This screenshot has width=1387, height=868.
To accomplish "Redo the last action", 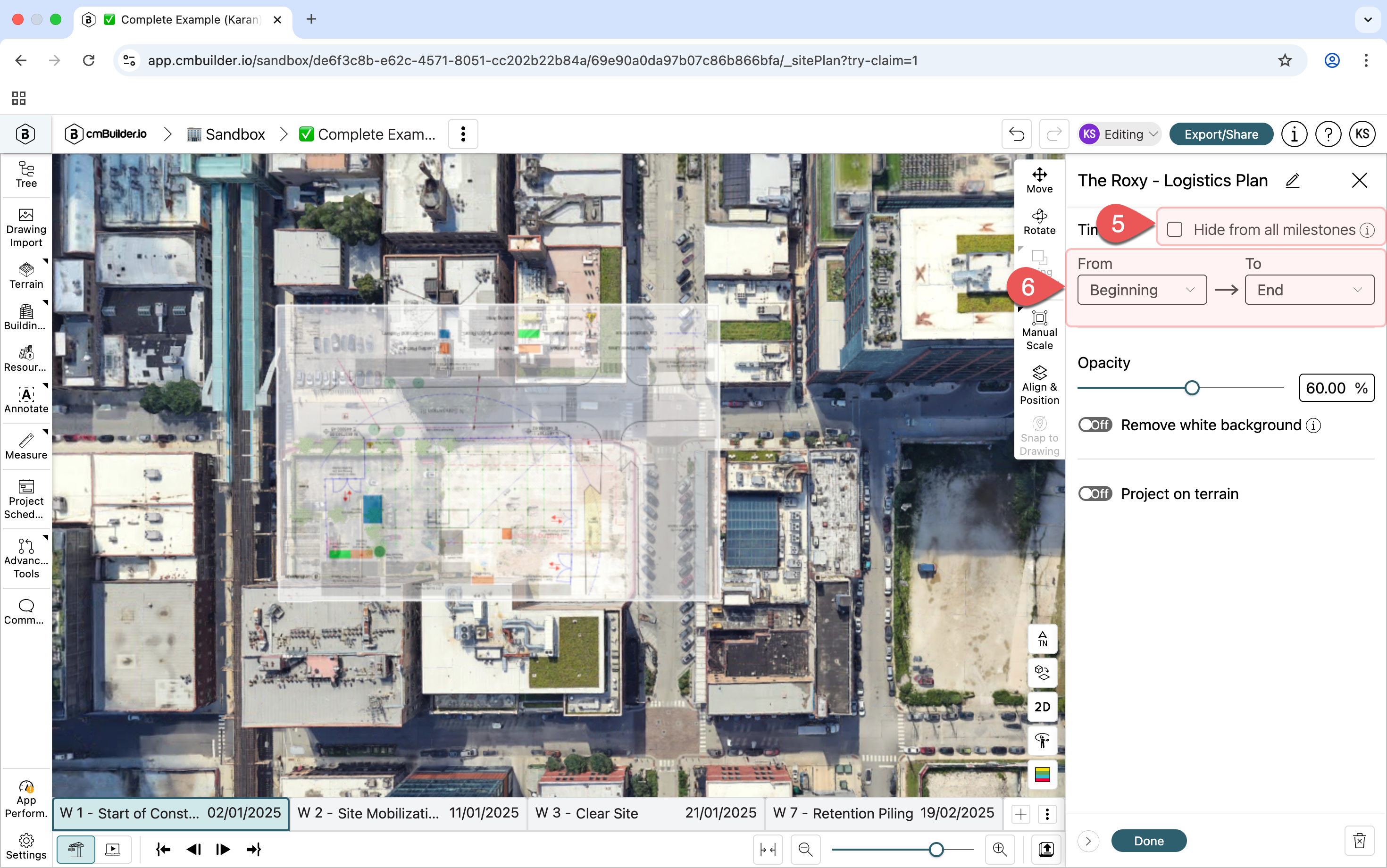I will tap(1053, 134).
